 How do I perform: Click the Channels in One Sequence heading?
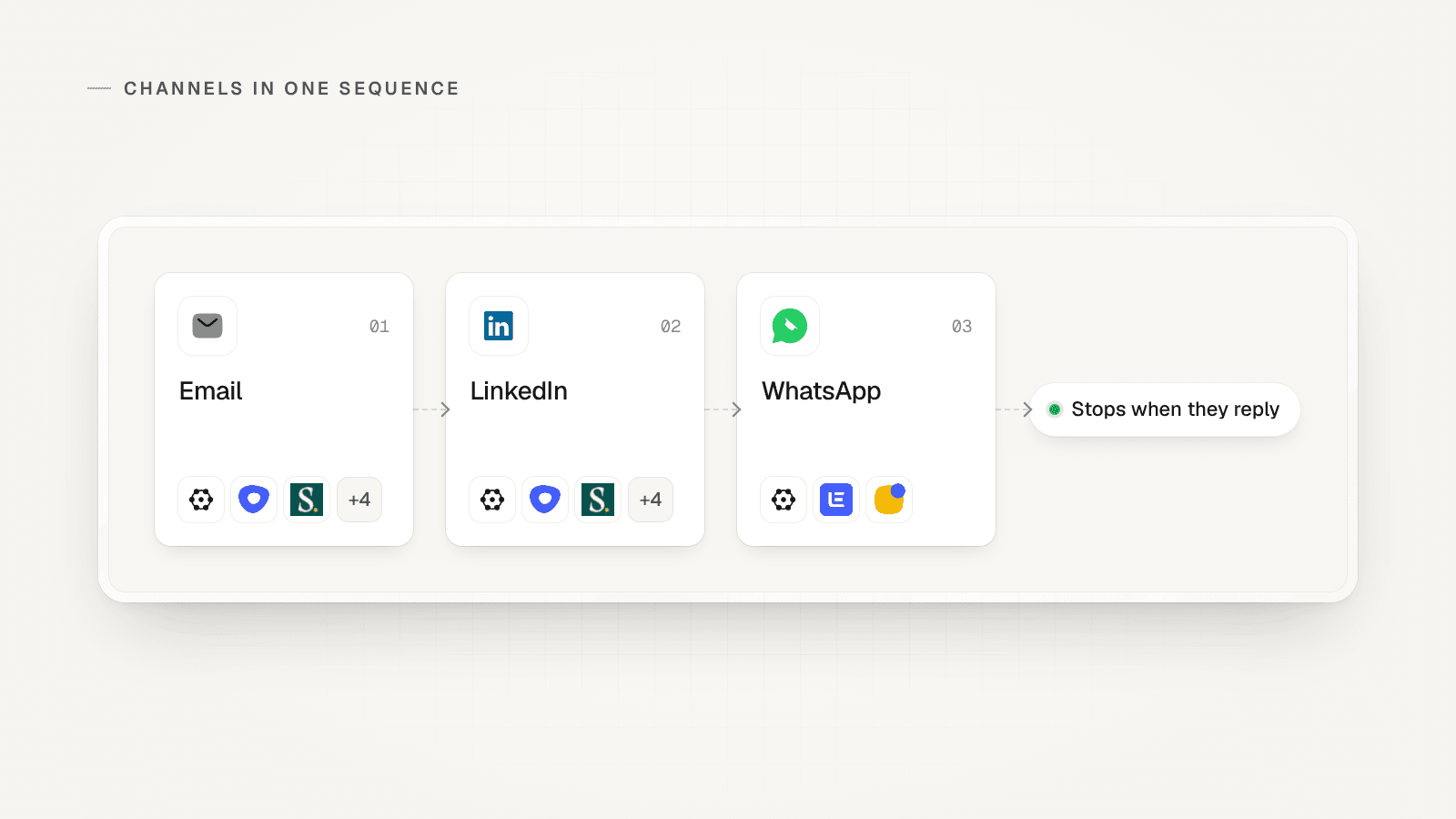coord(291,88)
